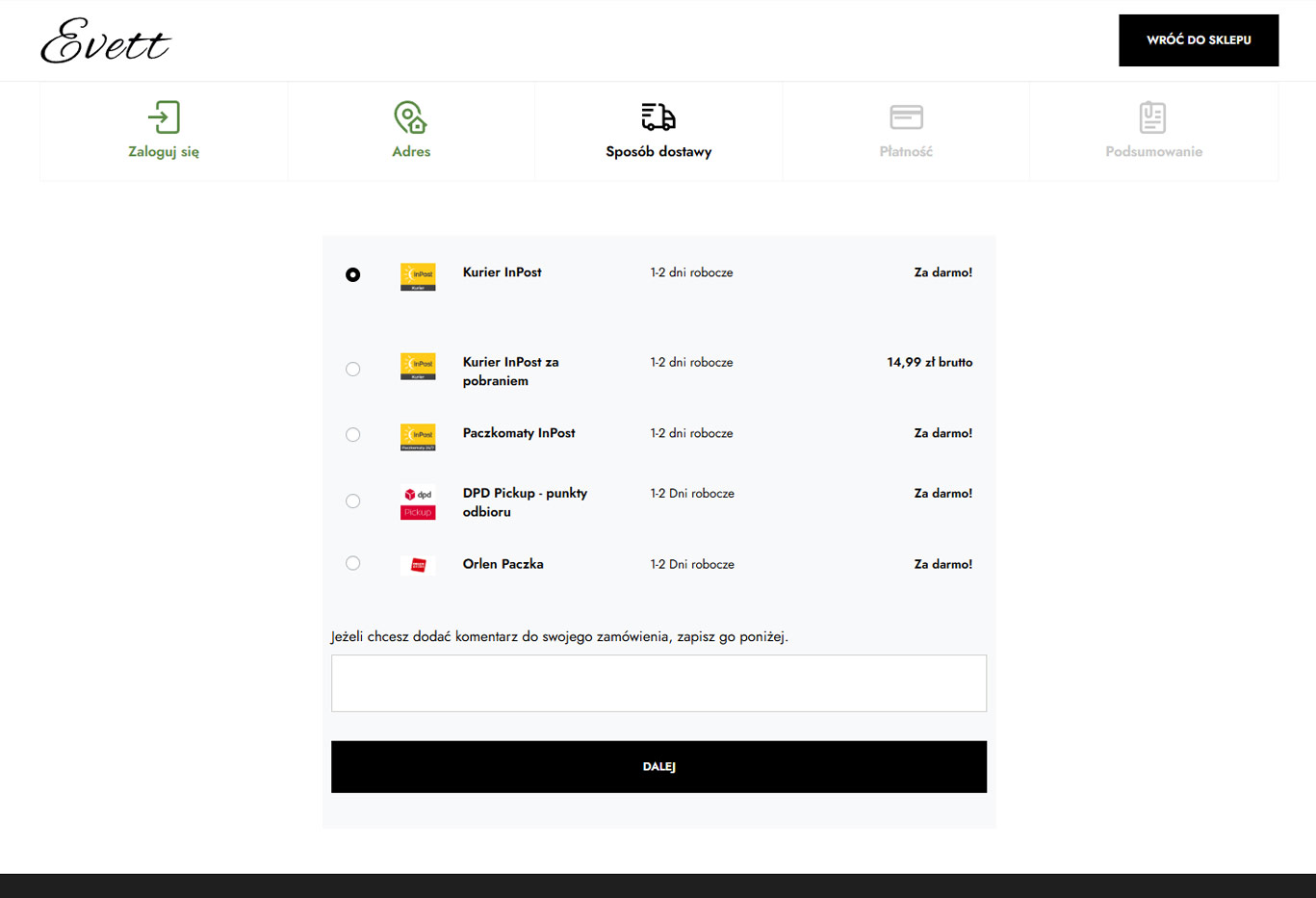This screenshot has height=898, width=1316.
Task: Click the delivery truck icon
Action: coord(658,117)
